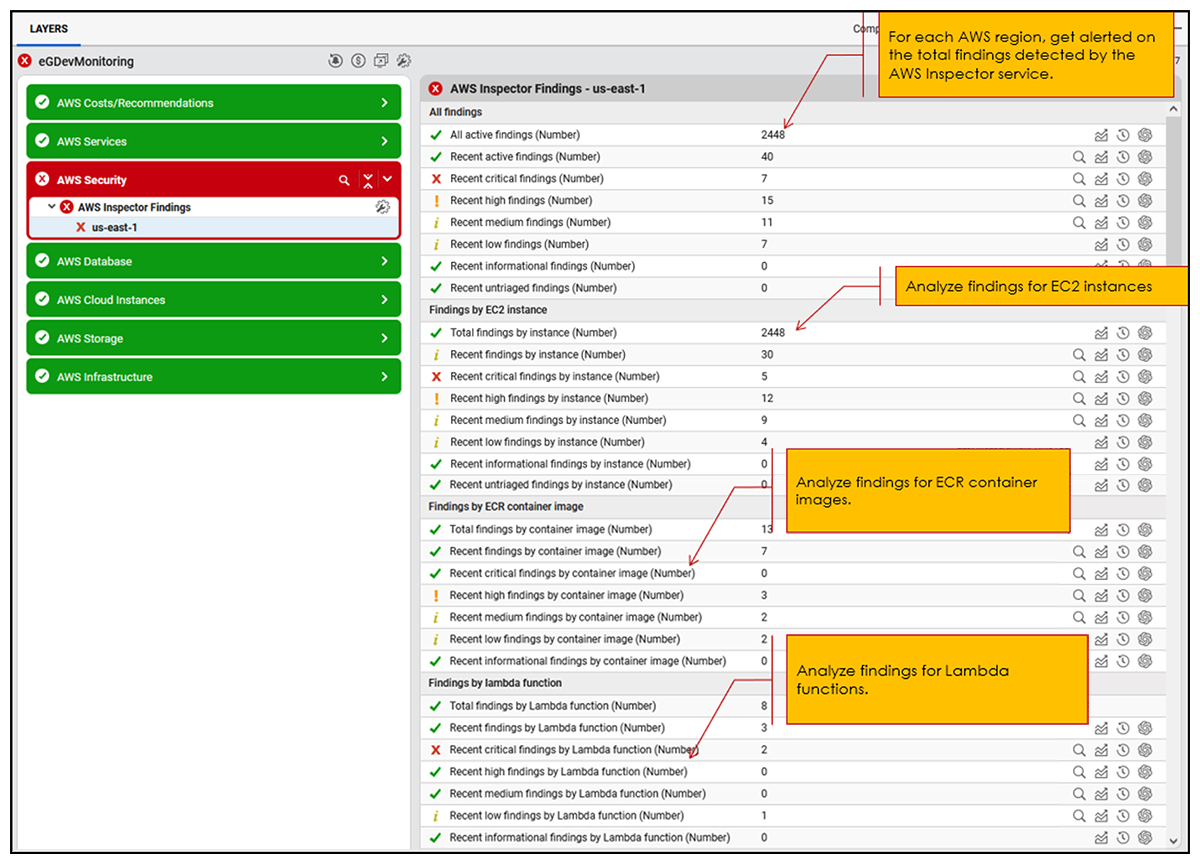Expand the AWS Cloud Instances layer chevron

pyautogui.click(x=384, y=300)
